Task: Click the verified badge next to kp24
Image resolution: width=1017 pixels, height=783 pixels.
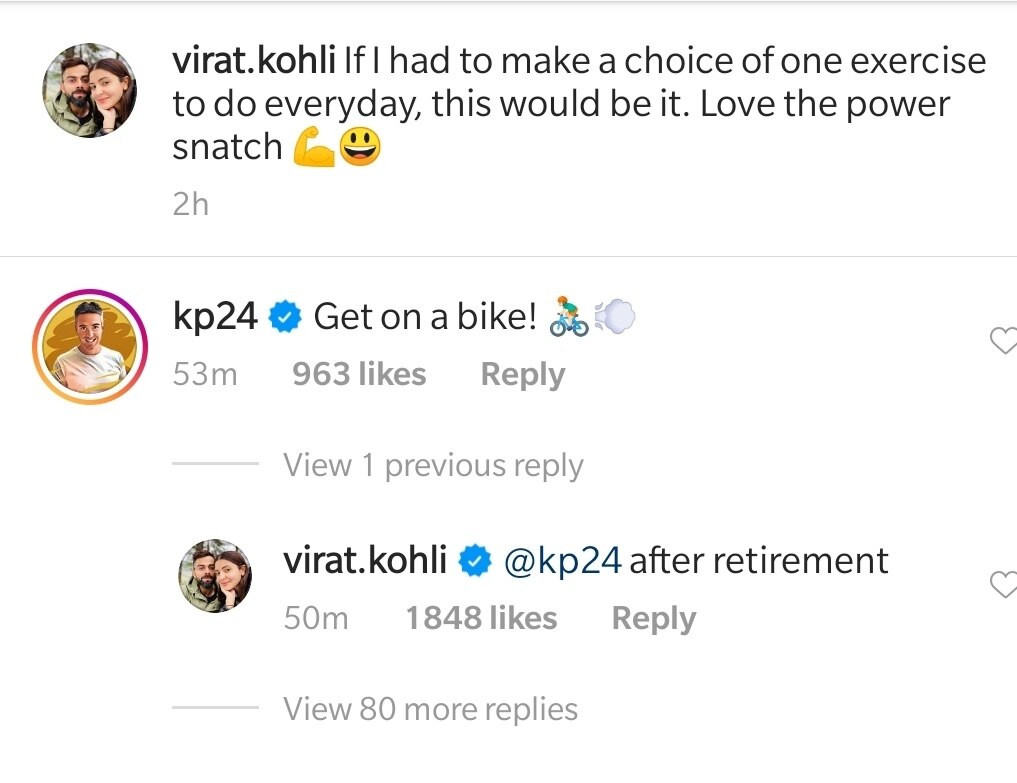Action: click(x=286, y=318)
